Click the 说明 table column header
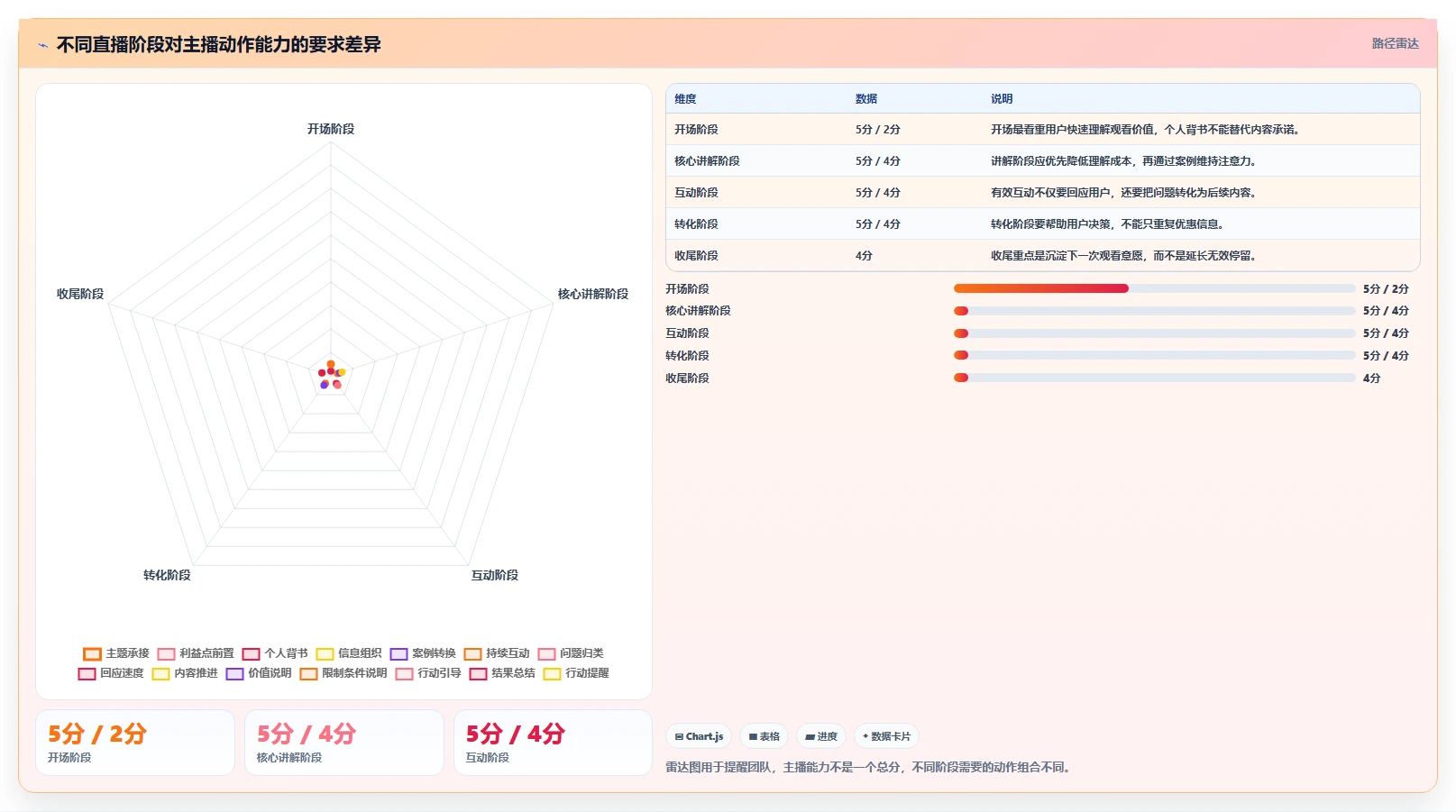Image resolution: width=1456 pixels, height=812 pixels. point(1002,99)
